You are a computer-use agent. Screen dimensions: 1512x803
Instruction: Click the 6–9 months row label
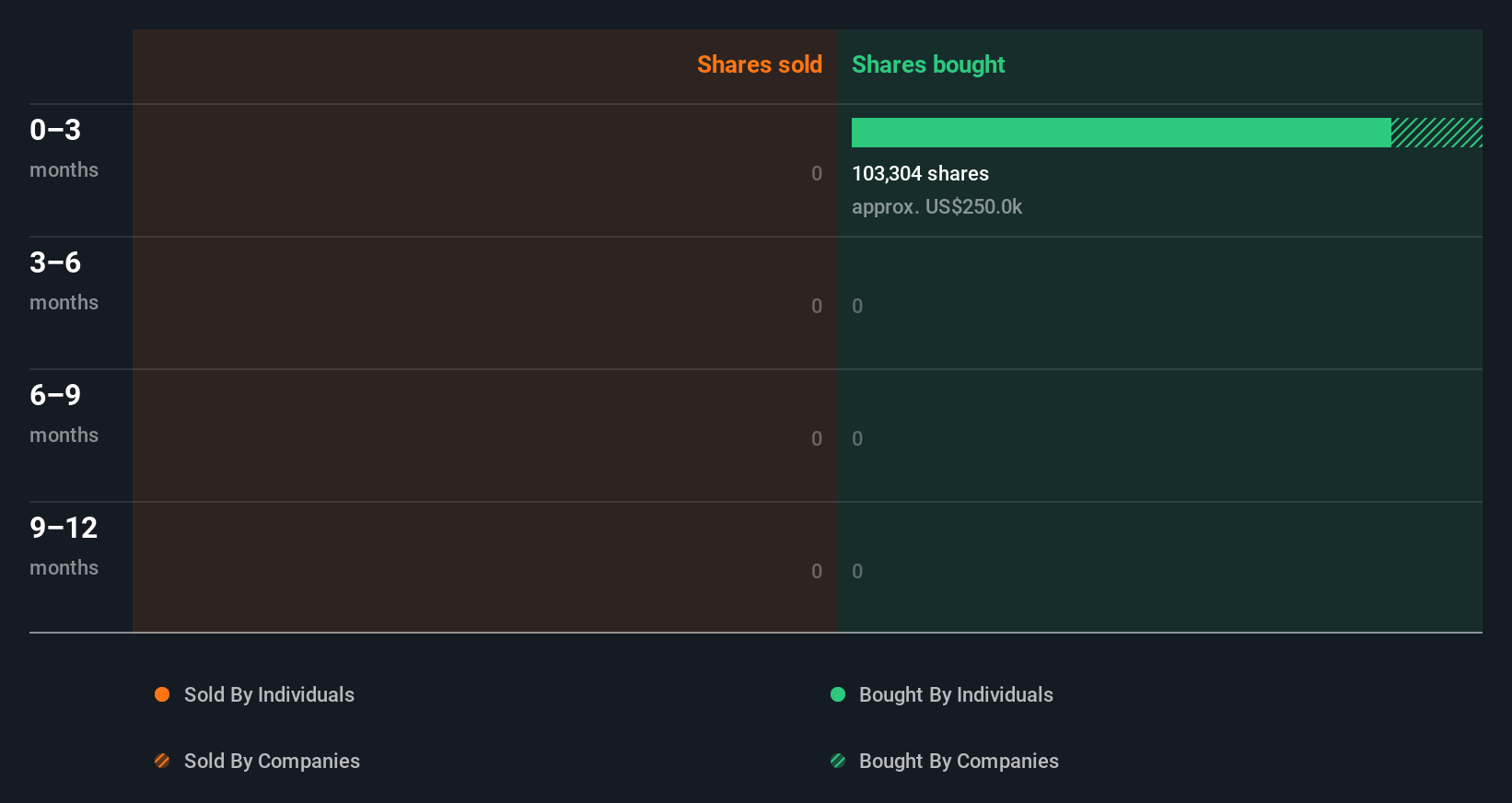[64, 413]
